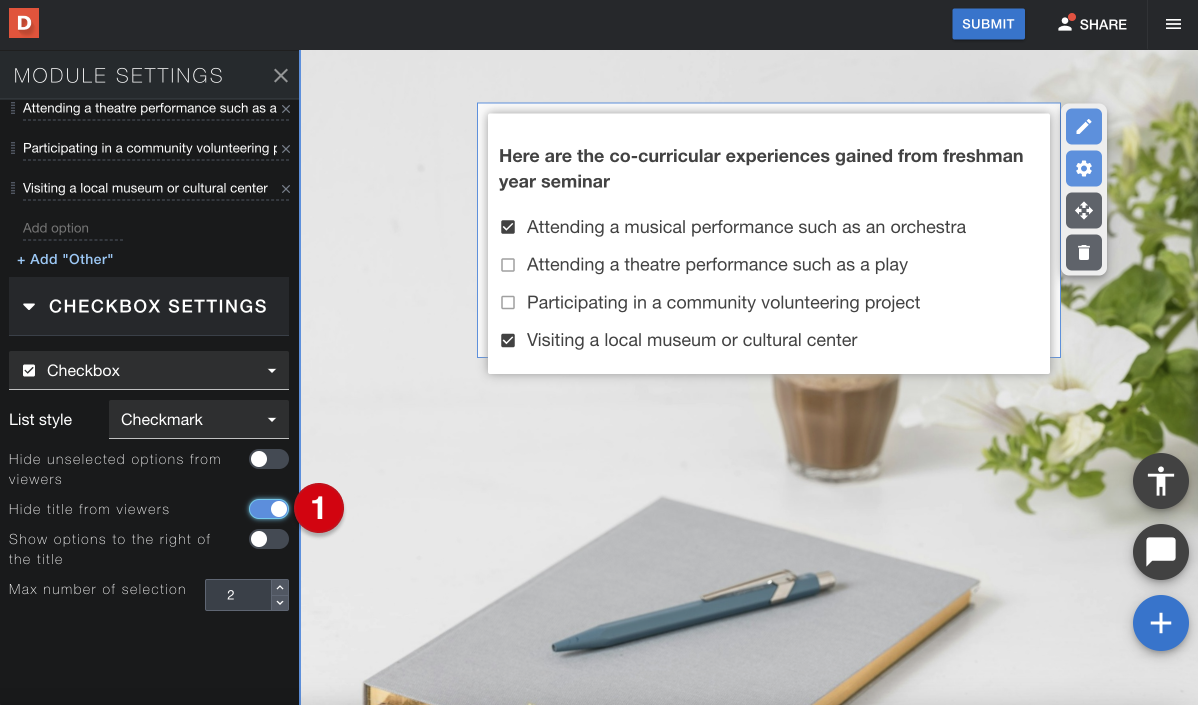Close the Module Settings panel
This screenshot has width=1198, height=705.
280,76
